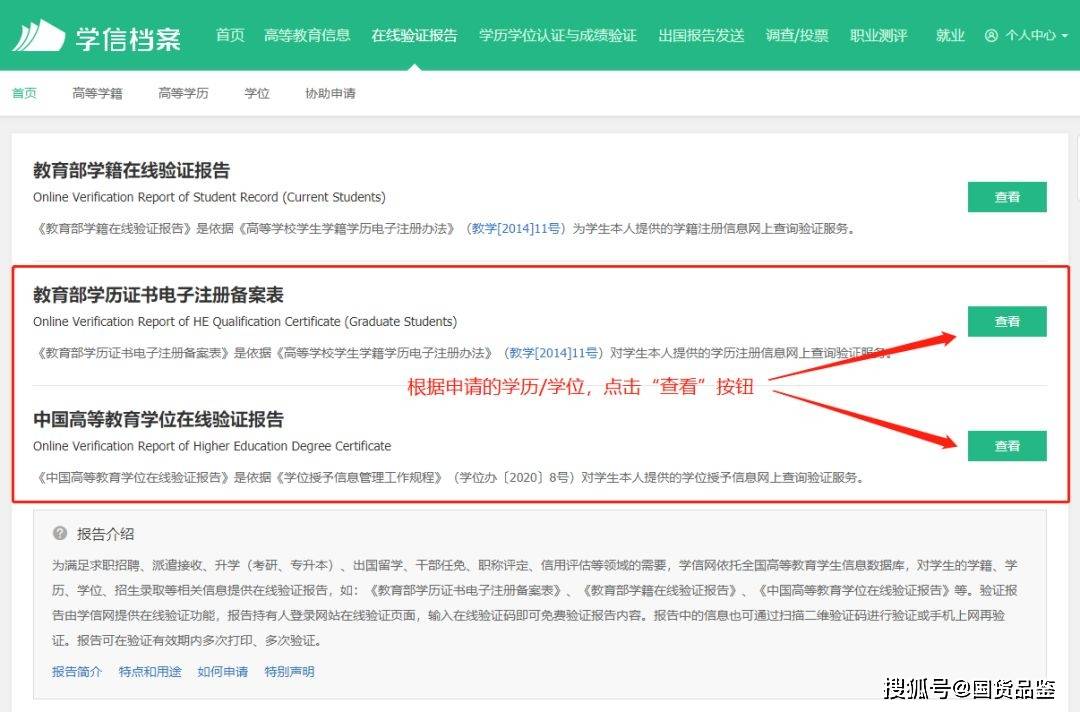
Task: Click 查看 for 教育部学历证书电子注册备案表
Action: (1006, 322)
